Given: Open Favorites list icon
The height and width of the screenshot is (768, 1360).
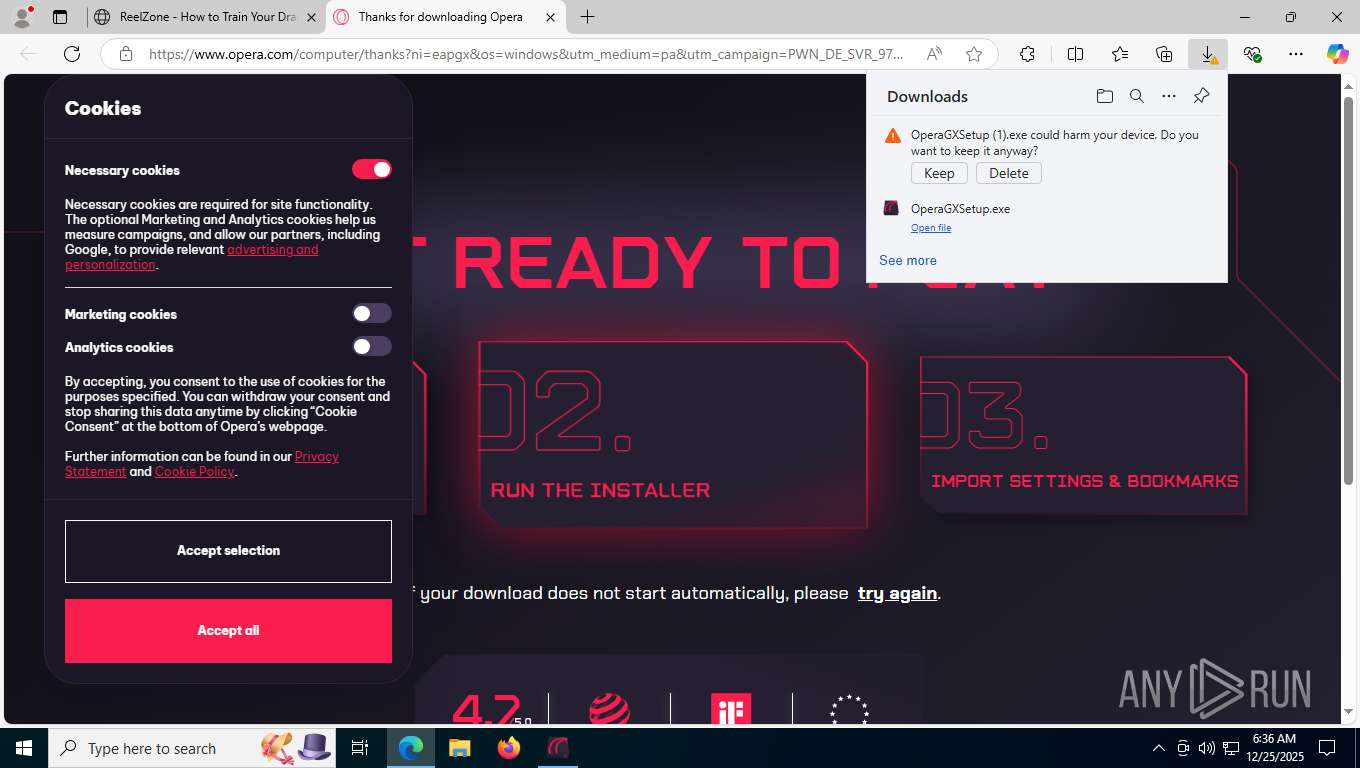Looking at the screenshot, I should pos(1120,54).
